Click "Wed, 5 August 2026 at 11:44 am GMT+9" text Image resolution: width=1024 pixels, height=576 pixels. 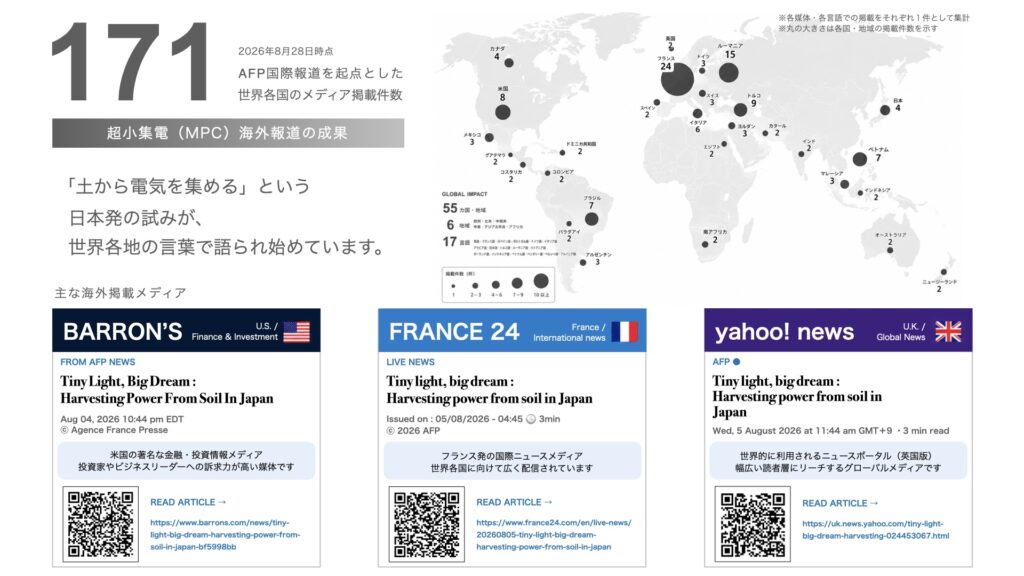tap(802, 431)
